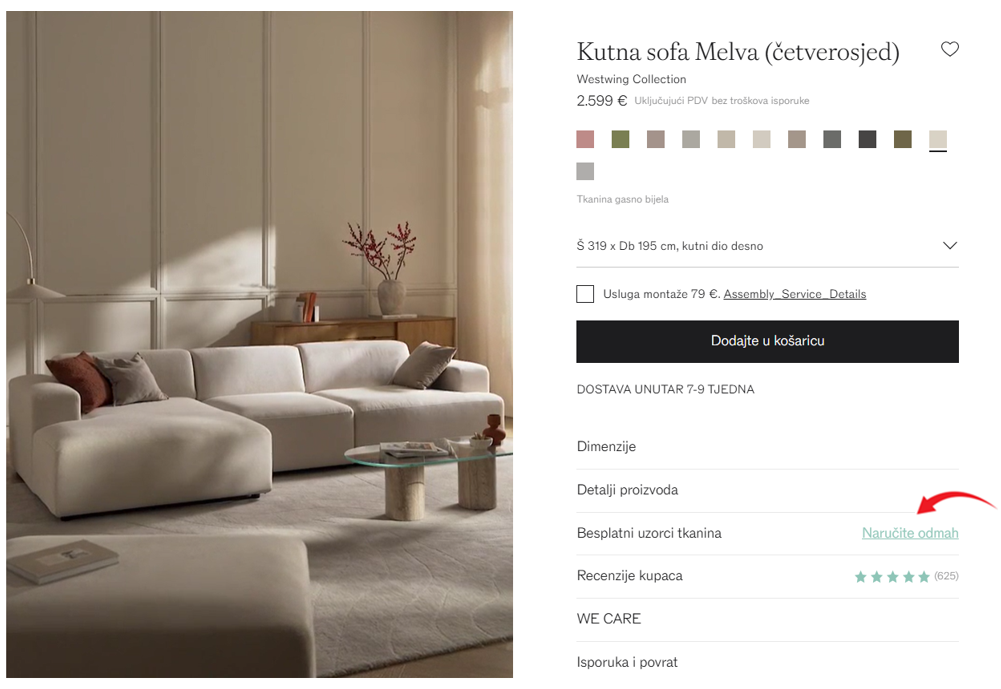Viewport: 1001px width, 689px height.
Task: Select the dark grey color swatch
Action: [832, 139]
